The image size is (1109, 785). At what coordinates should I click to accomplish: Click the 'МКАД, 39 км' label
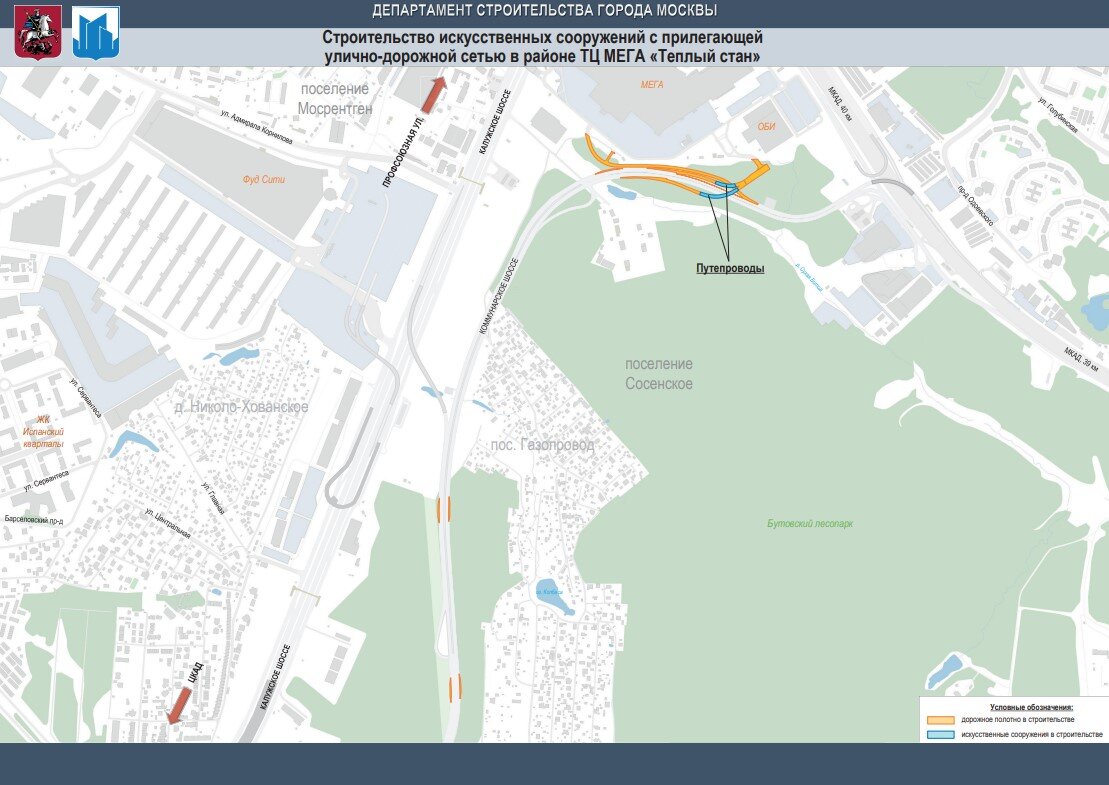[x=1080, y=359]
